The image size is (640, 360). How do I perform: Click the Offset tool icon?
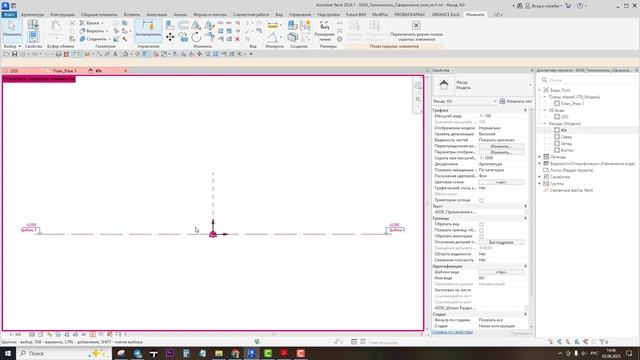point(183,25)
